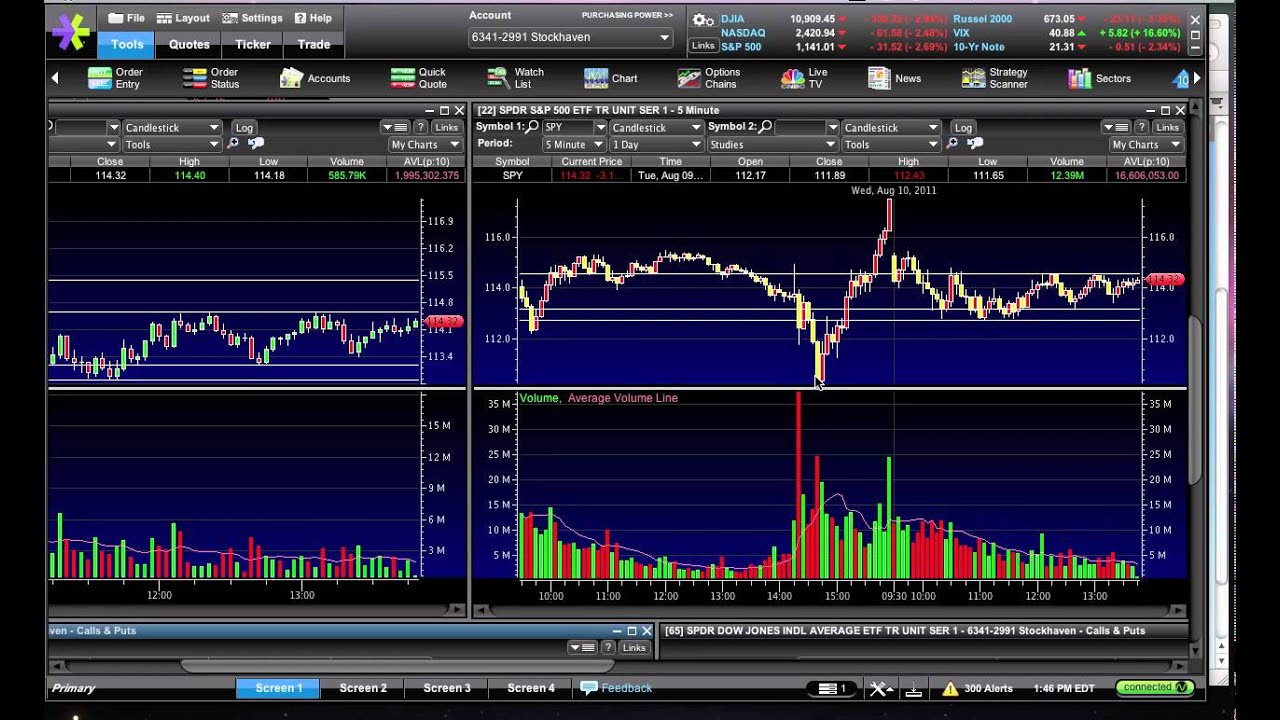Click pointing hand icon in left chart window
This screenshot has height=720, width=1280.
point(255,144)
